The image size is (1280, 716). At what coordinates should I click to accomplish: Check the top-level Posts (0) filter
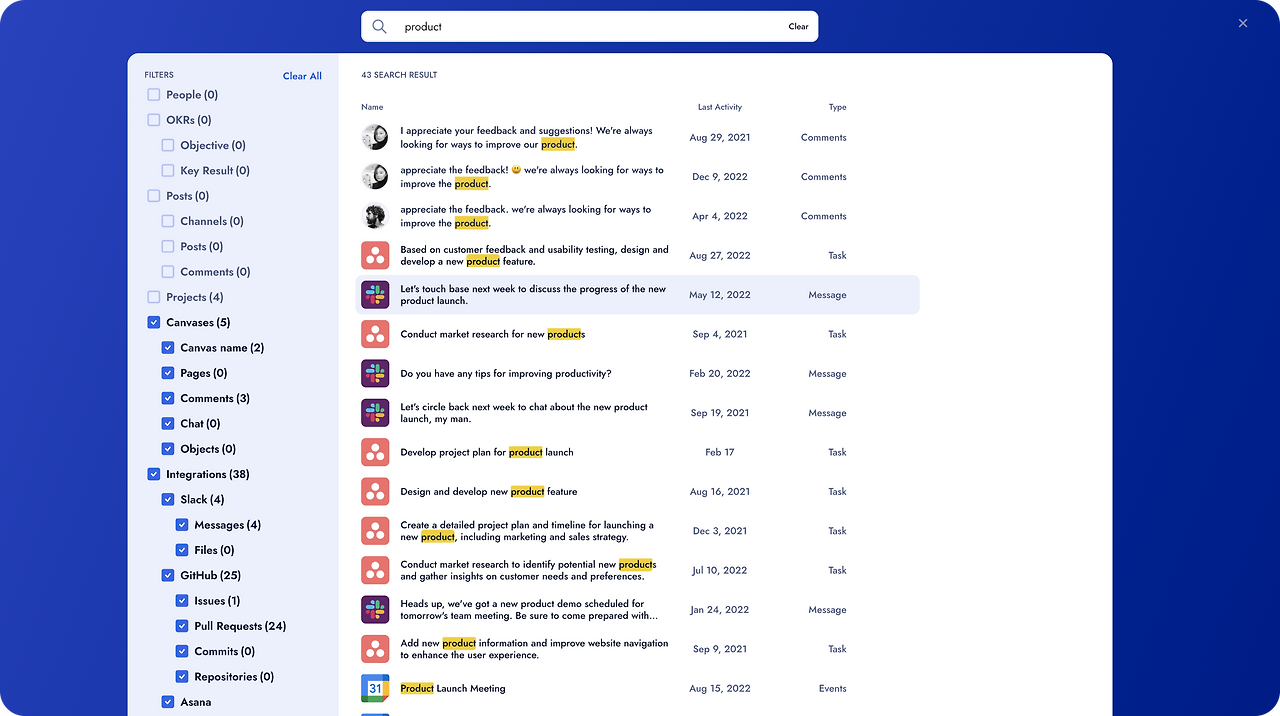coord(154,196)
